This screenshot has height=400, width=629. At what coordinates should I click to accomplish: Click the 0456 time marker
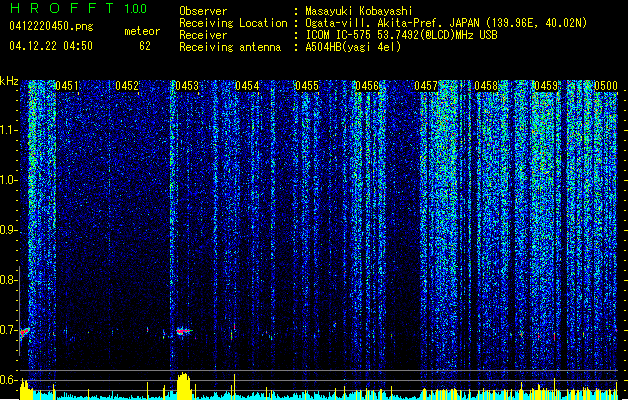click(x=367, y=86)
